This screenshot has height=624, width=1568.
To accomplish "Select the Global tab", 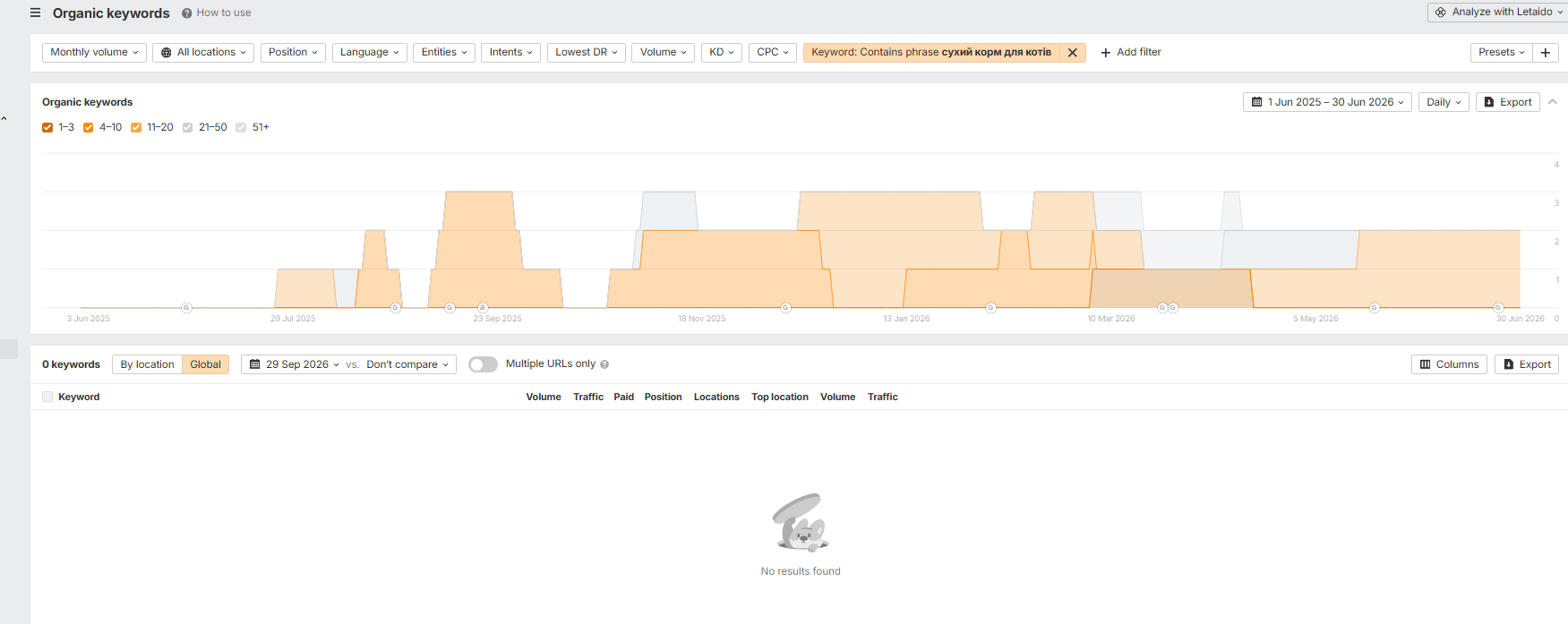I will click(205, 364).
